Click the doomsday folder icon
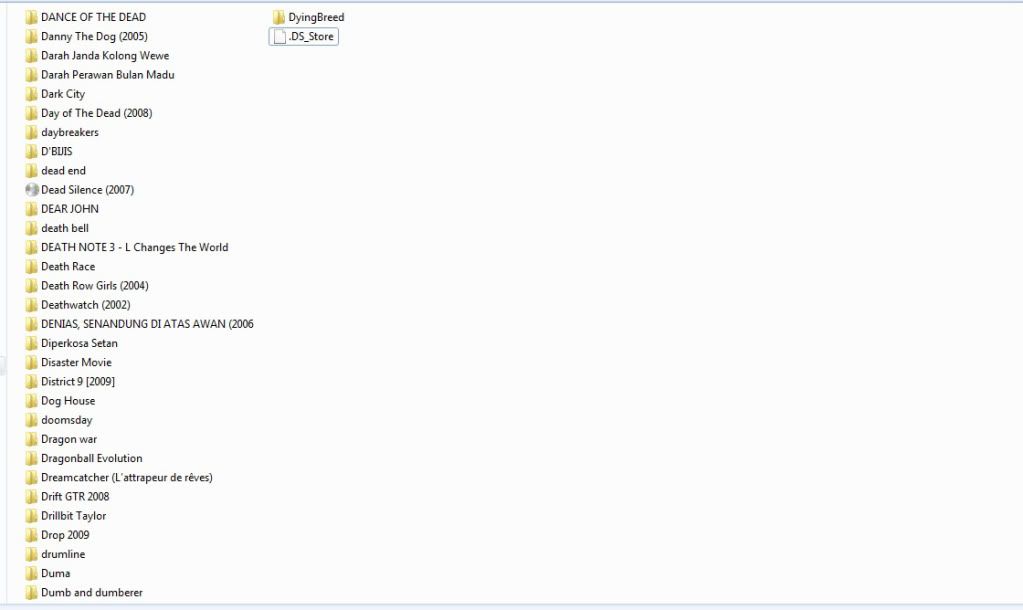The width and height of the screenshot is (1023, 610). (x=31, y=420)
